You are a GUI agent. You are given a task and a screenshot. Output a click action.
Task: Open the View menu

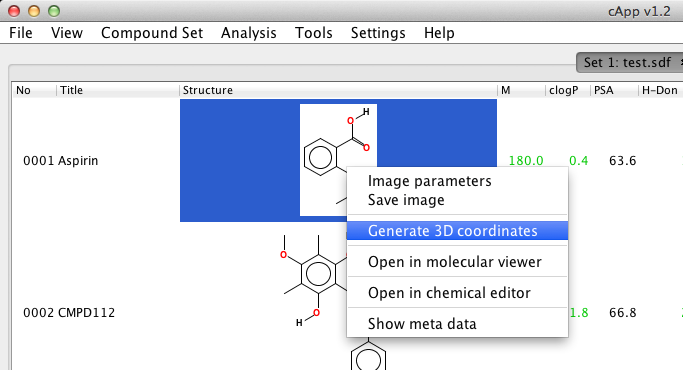pos(67,33)
